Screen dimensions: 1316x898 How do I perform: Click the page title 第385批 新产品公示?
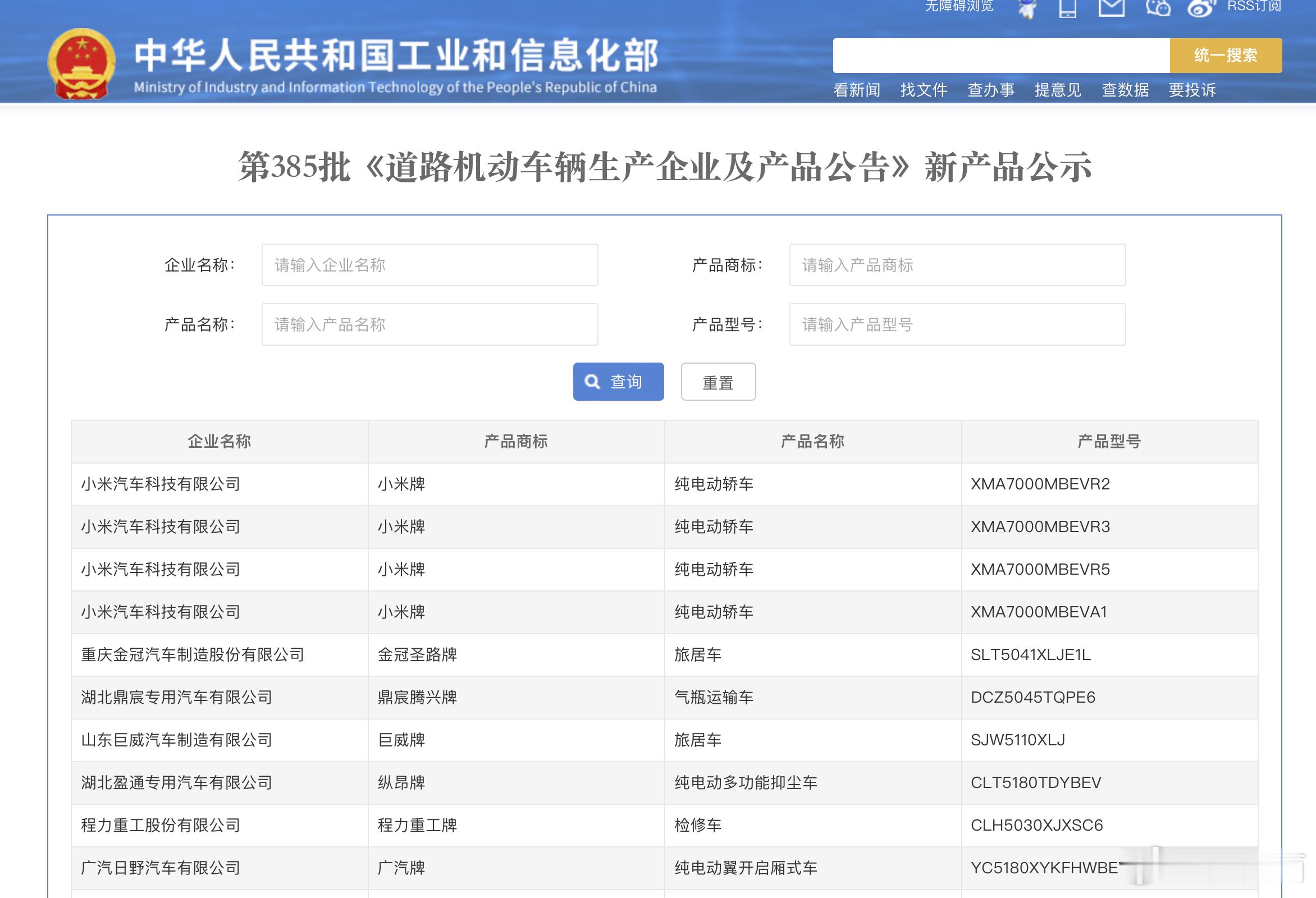pos(664,167)
